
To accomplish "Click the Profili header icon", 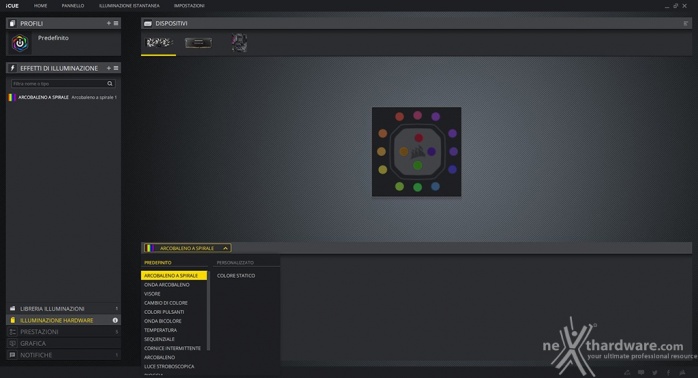I will [x=12, y=23].
